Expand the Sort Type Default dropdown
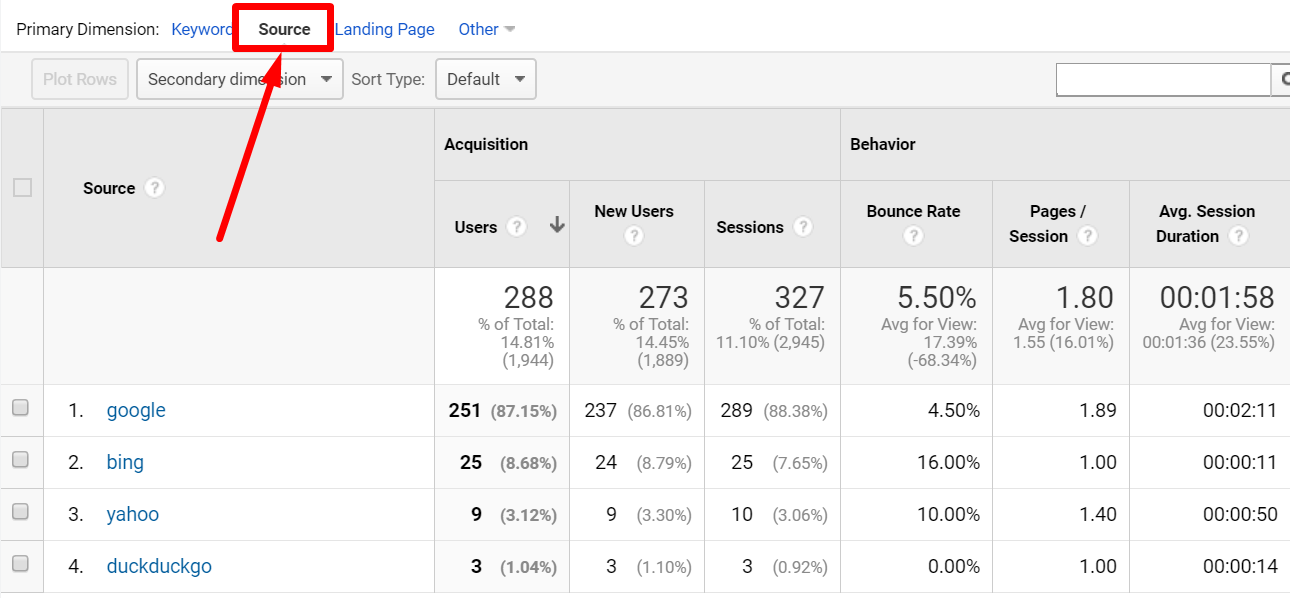 click(x=485, y=79)
